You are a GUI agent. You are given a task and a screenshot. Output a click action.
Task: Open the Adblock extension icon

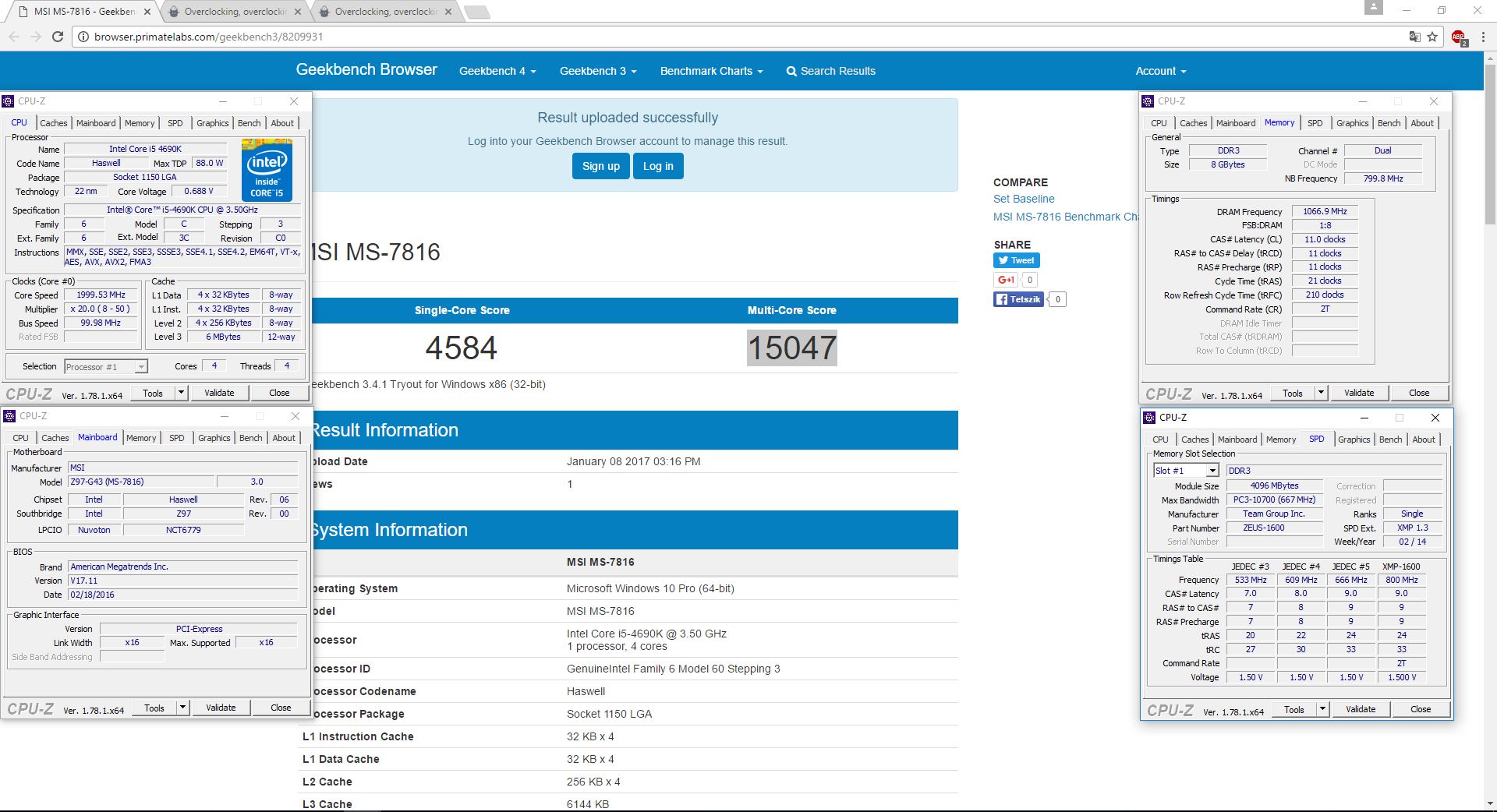click(x=1459, y=37)
